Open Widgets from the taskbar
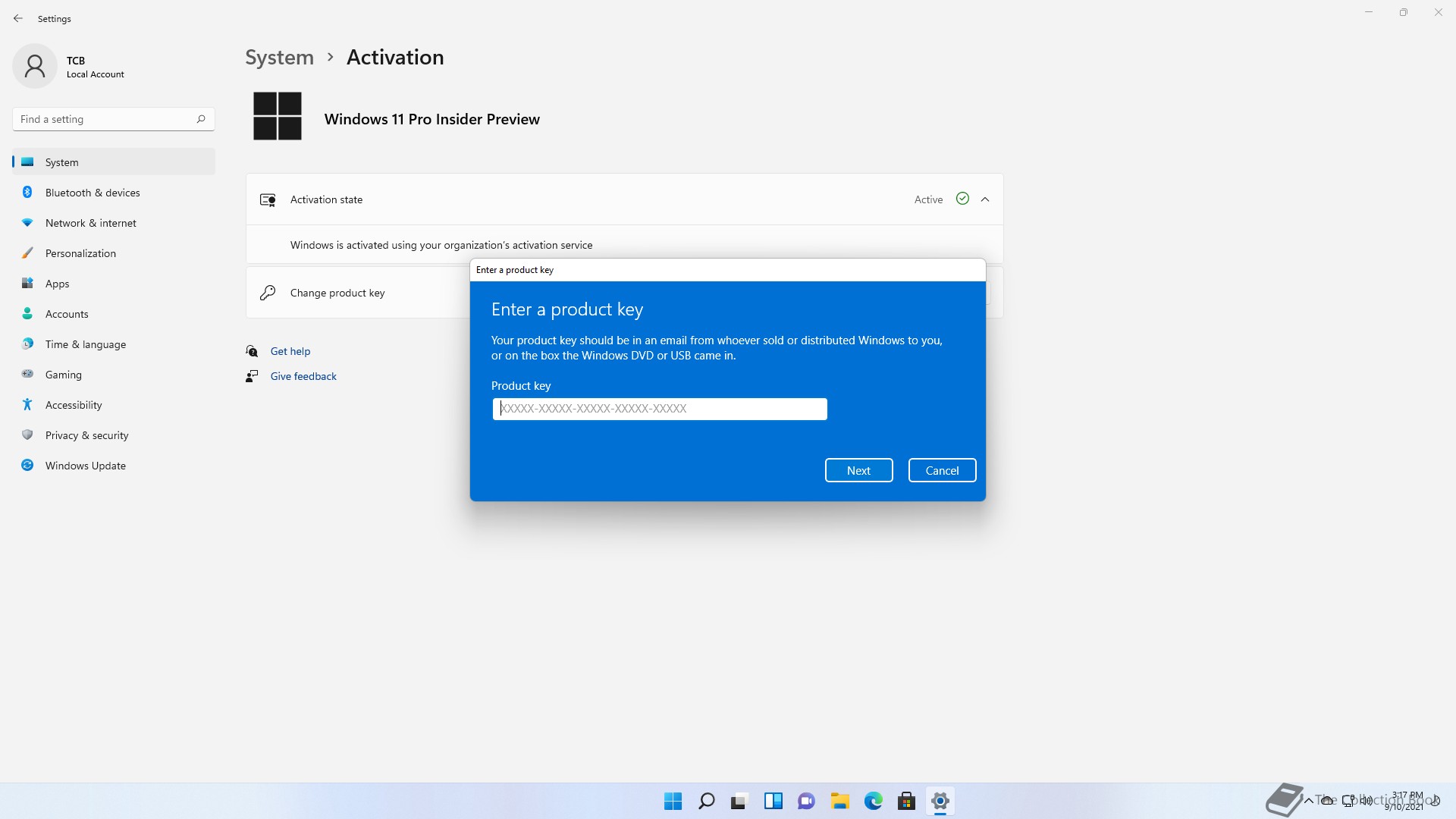The image size is (1456, 819). (773, 801)
